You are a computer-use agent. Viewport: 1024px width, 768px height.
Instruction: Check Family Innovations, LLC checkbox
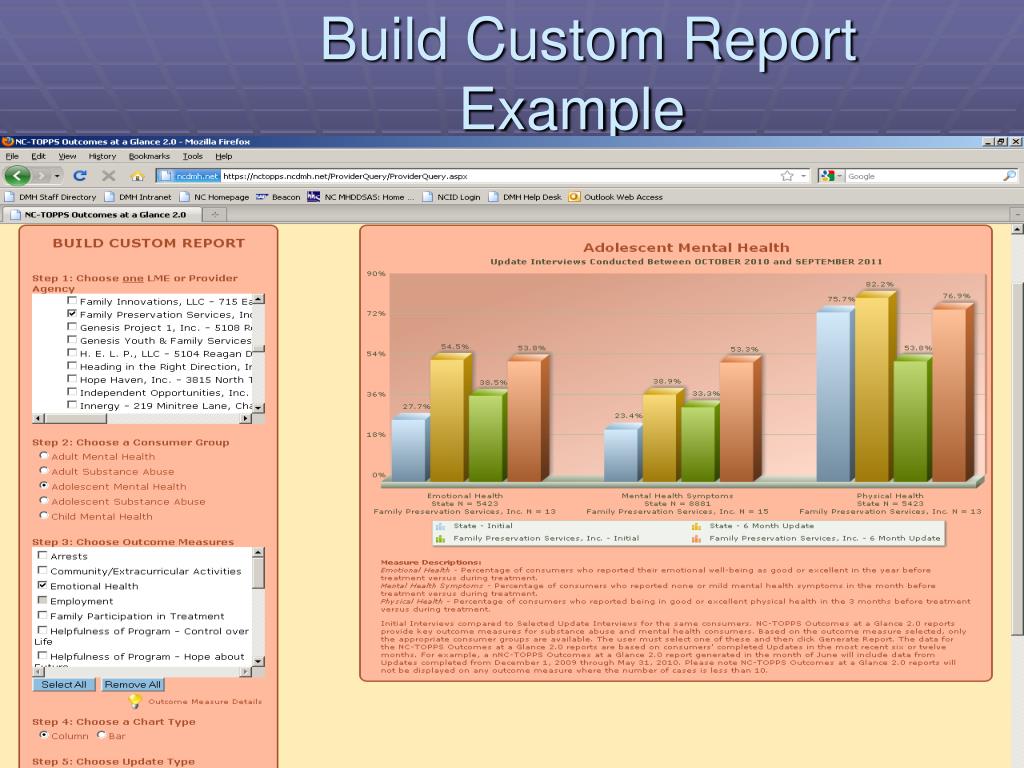click(72, 301)
